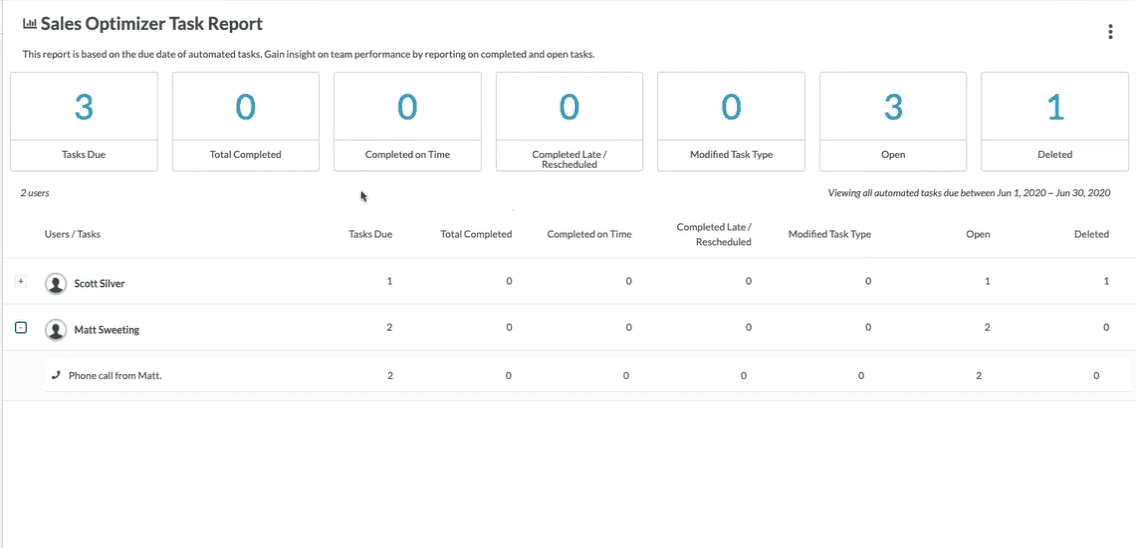
Task: Select the Completed on Time summary card
Action: coord(407,121)
